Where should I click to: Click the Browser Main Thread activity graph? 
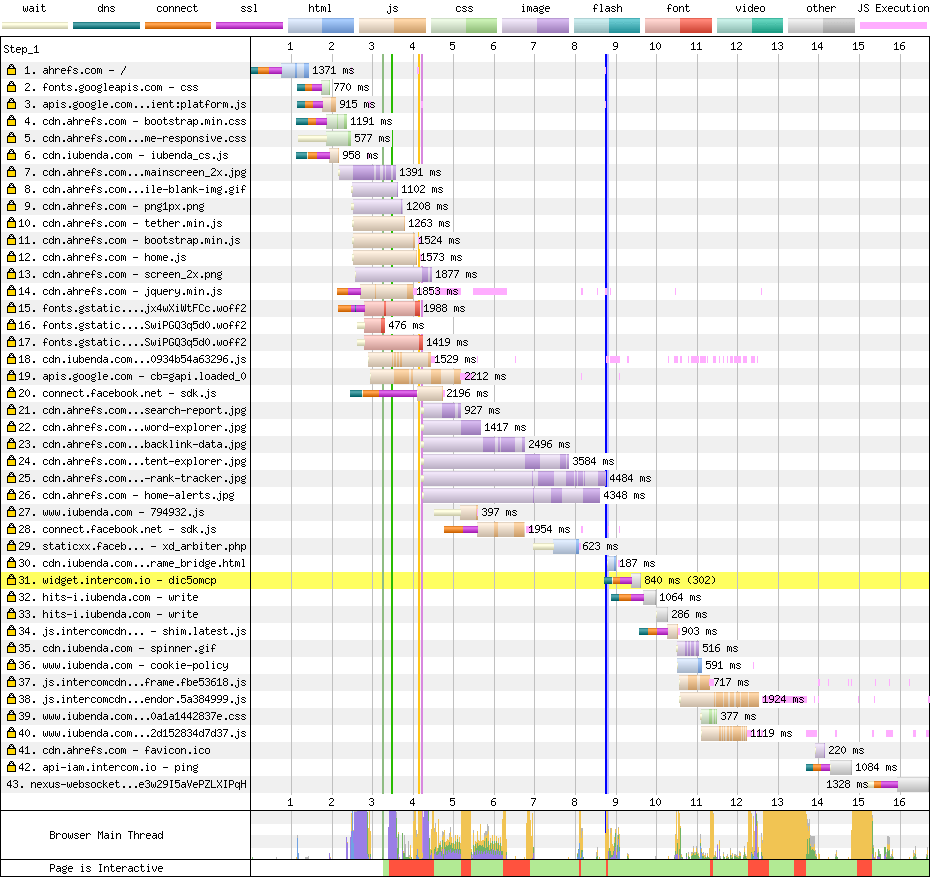[590, 834]
